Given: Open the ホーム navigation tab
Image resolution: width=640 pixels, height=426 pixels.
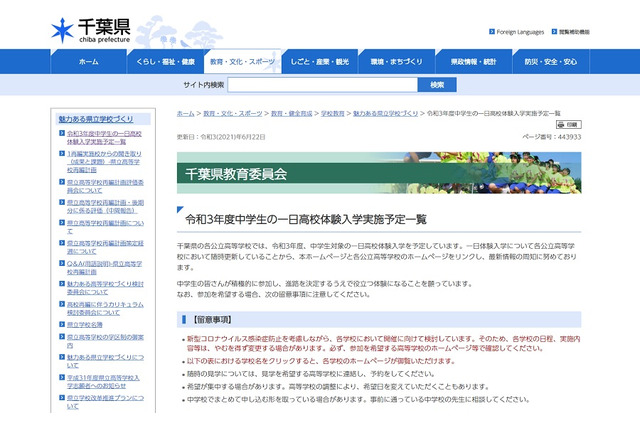Looking at the screenshot, I should (x=89, y=62).
